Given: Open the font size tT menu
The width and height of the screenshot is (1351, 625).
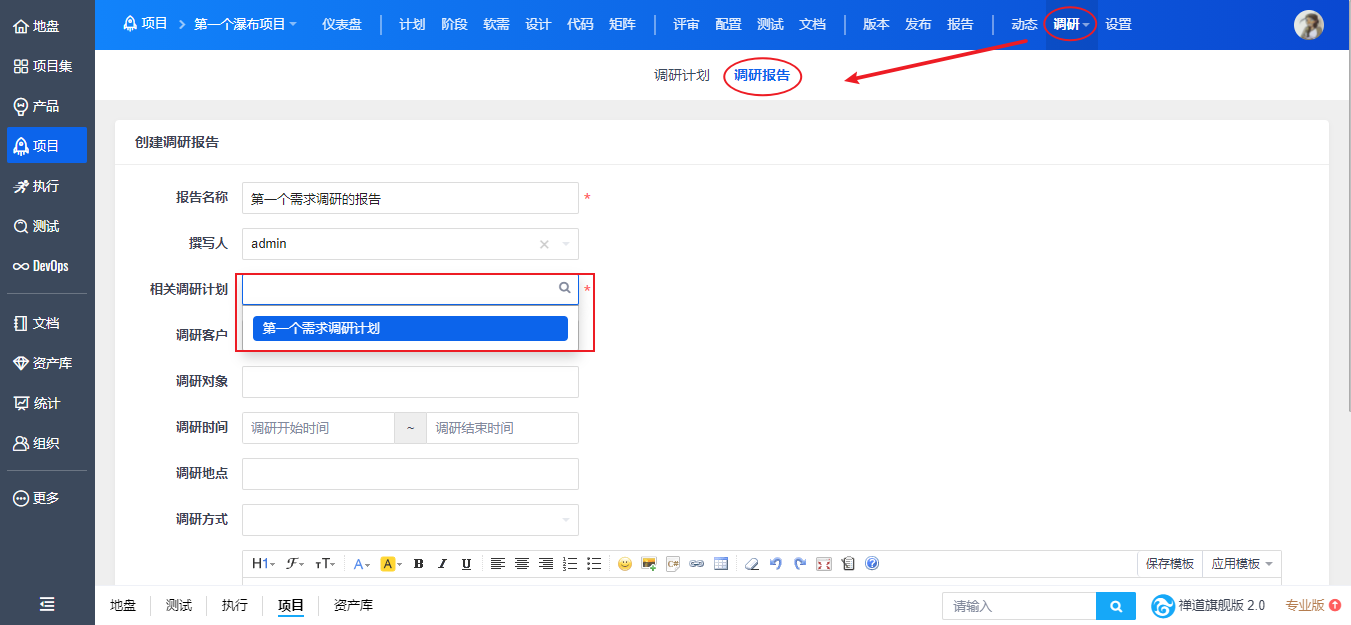Looking at the screenshot, I should coord(326,564).
